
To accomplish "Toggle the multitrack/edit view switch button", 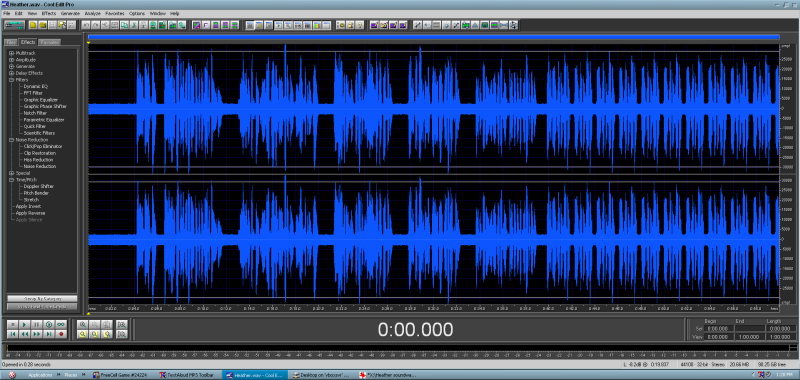I will 14,24.
